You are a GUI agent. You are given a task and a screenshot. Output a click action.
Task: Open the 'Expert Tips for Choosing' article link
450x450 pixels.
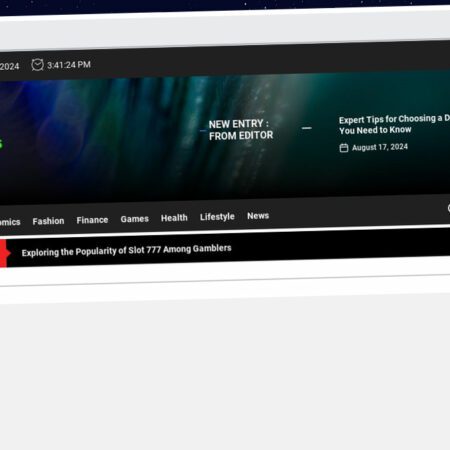click(x=394, y=124)
